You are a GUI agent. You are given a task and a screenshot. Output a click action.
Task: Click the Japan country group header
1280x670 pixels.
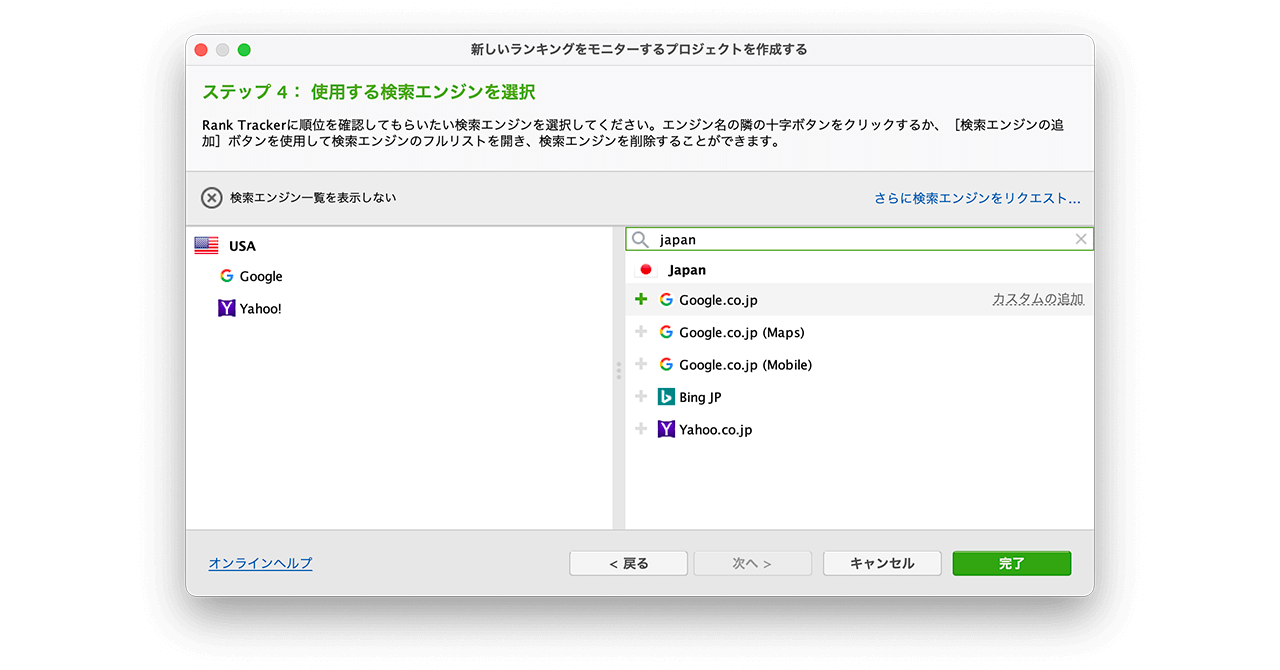[687, 270]
